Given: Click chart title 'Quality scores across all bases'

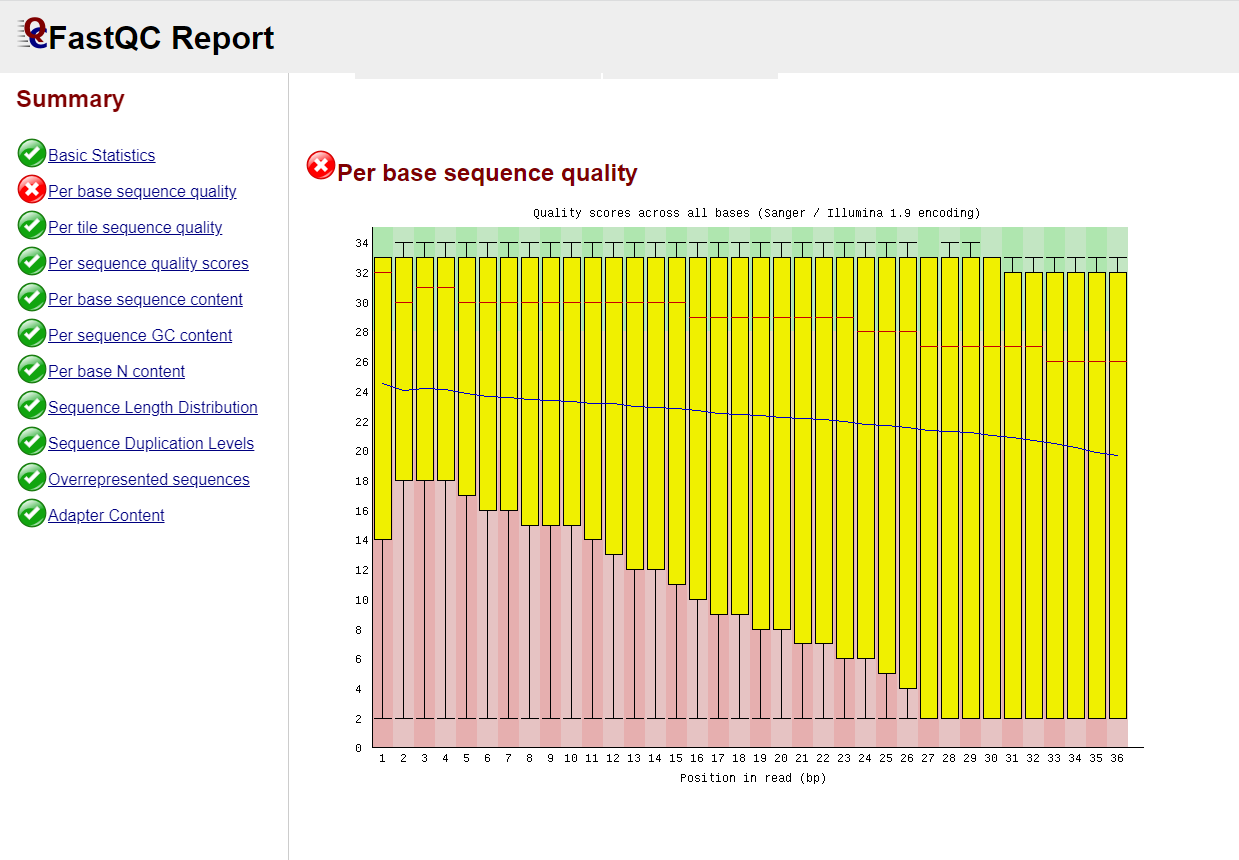Looking at the screenshot, I should [x=757, y=213].
